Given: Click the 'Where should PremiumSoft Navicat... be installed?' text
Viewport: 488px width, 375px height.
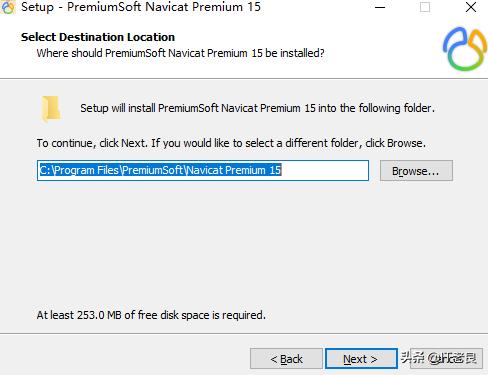Looking at the screenshot, I should [x=180, y=53].
